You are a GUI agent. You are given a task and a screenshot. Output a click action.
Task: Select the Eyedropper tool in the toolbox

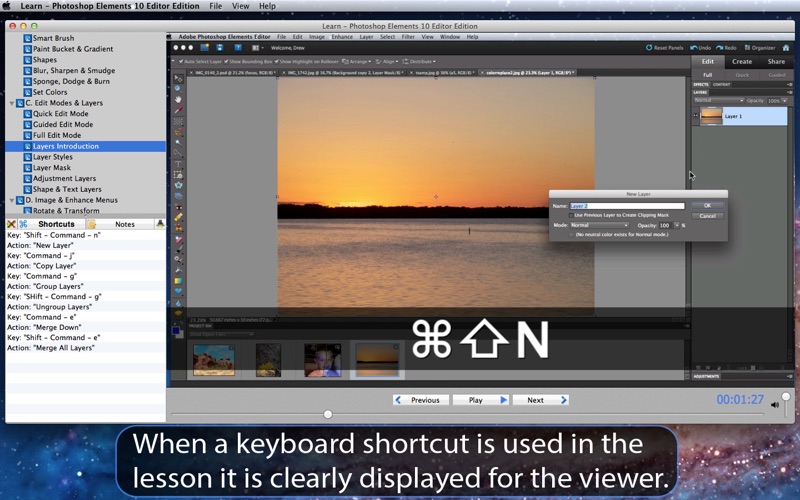[178, 110]
